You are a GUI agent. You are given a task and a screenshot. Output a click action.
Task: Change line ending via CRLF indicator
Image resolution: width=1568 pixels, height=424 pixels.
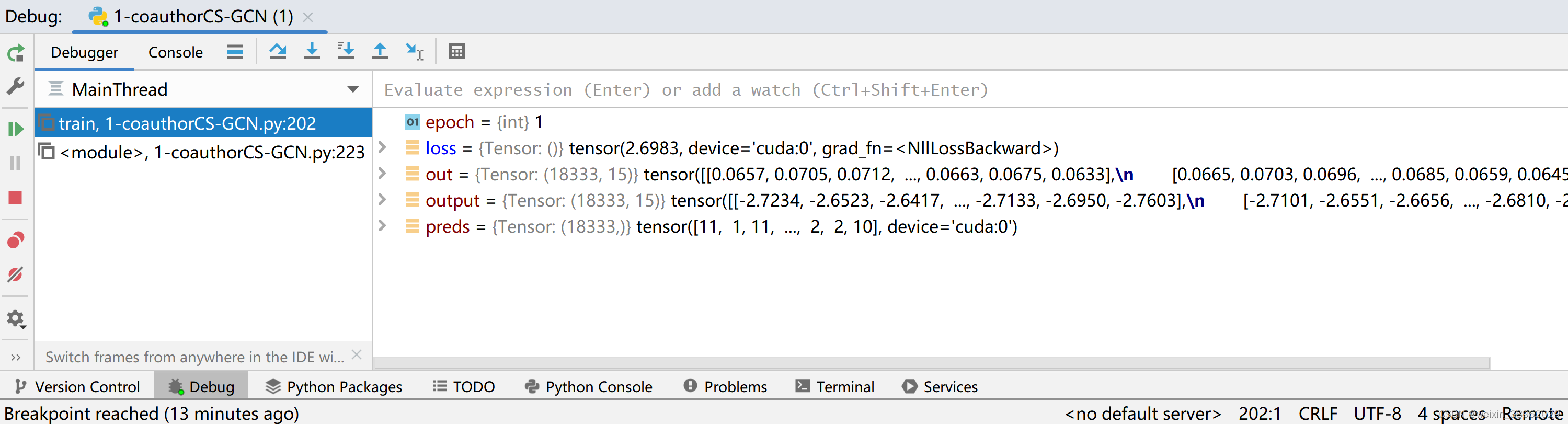pos(1319,413)
